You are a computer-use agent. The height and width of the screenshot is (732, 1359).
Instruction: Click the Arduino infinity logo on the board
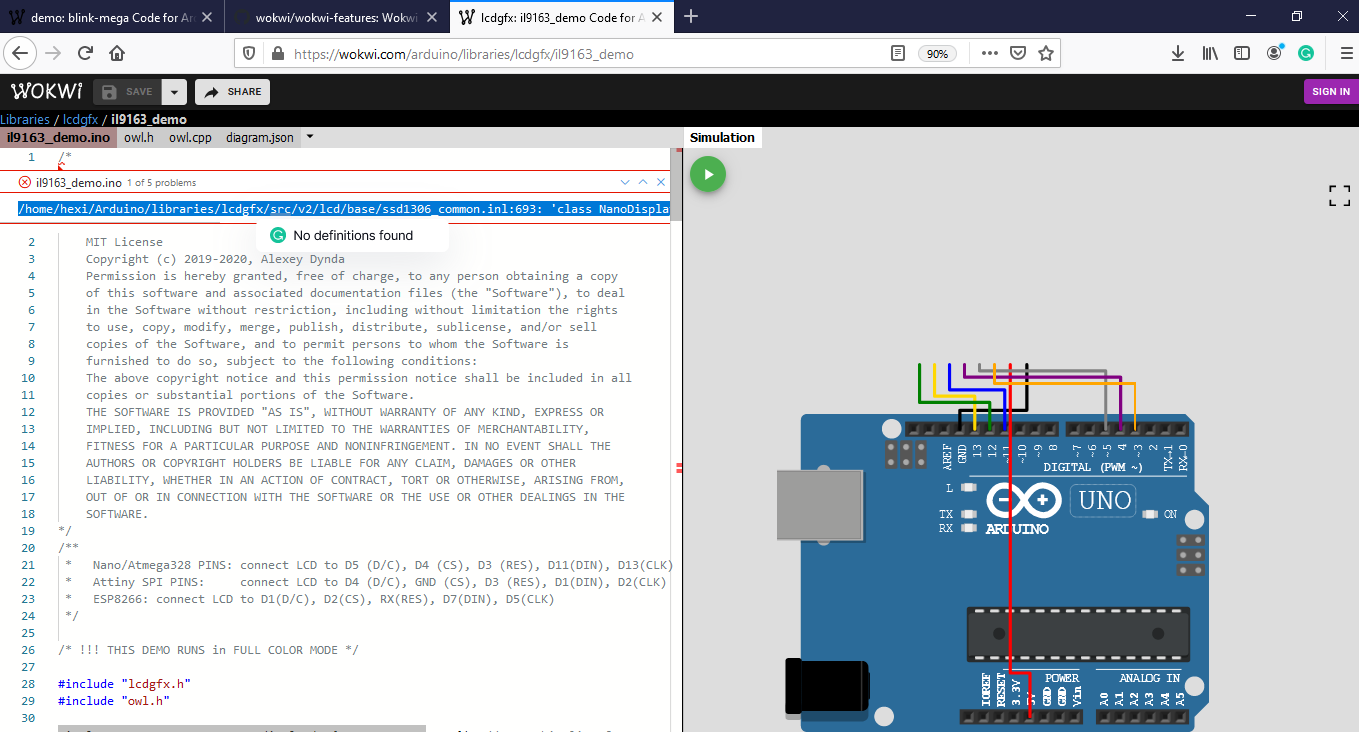pos(1023,500)
